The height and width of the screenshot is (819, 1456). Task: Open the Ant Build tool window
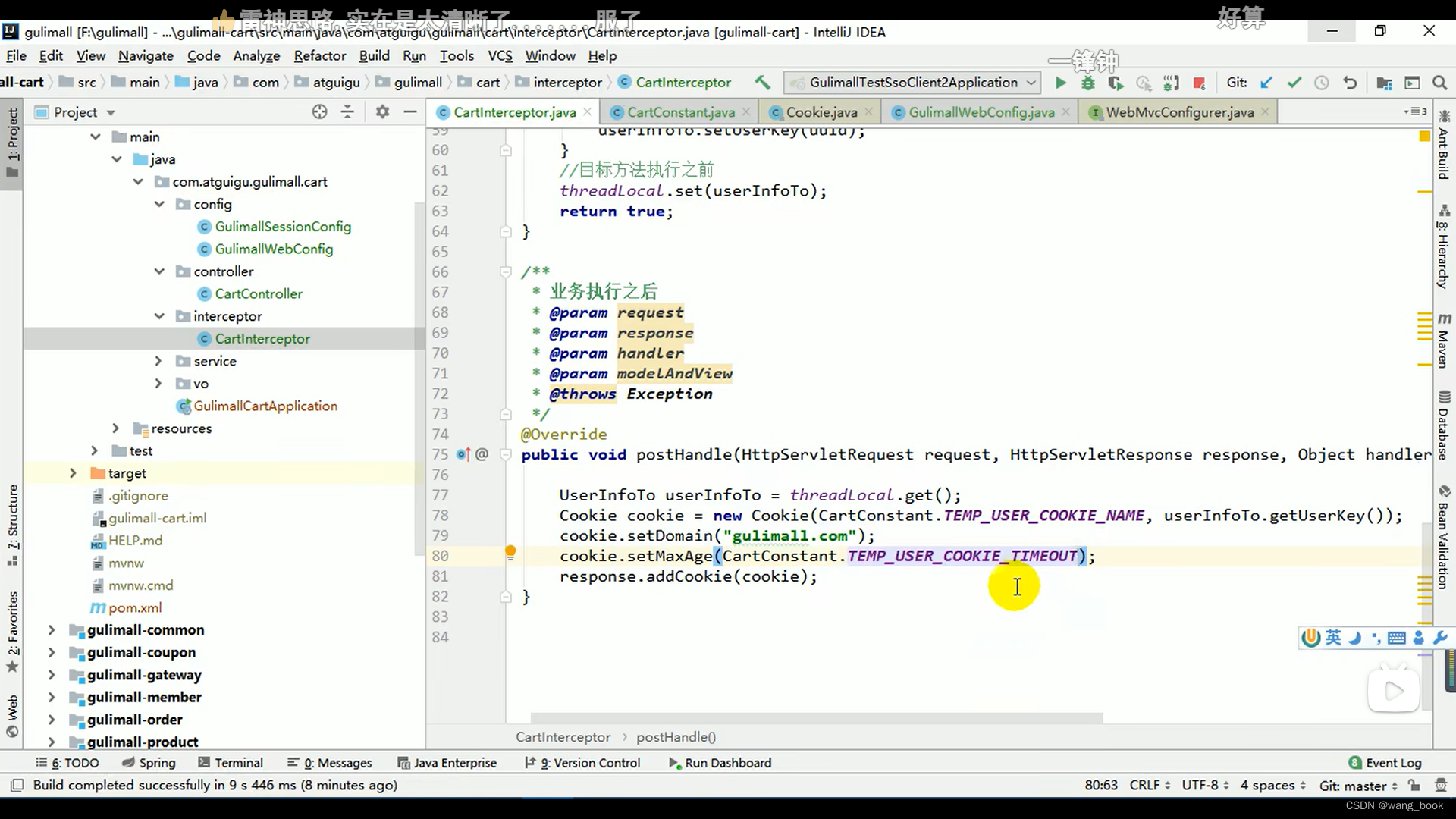click(x=1444, y=144)
